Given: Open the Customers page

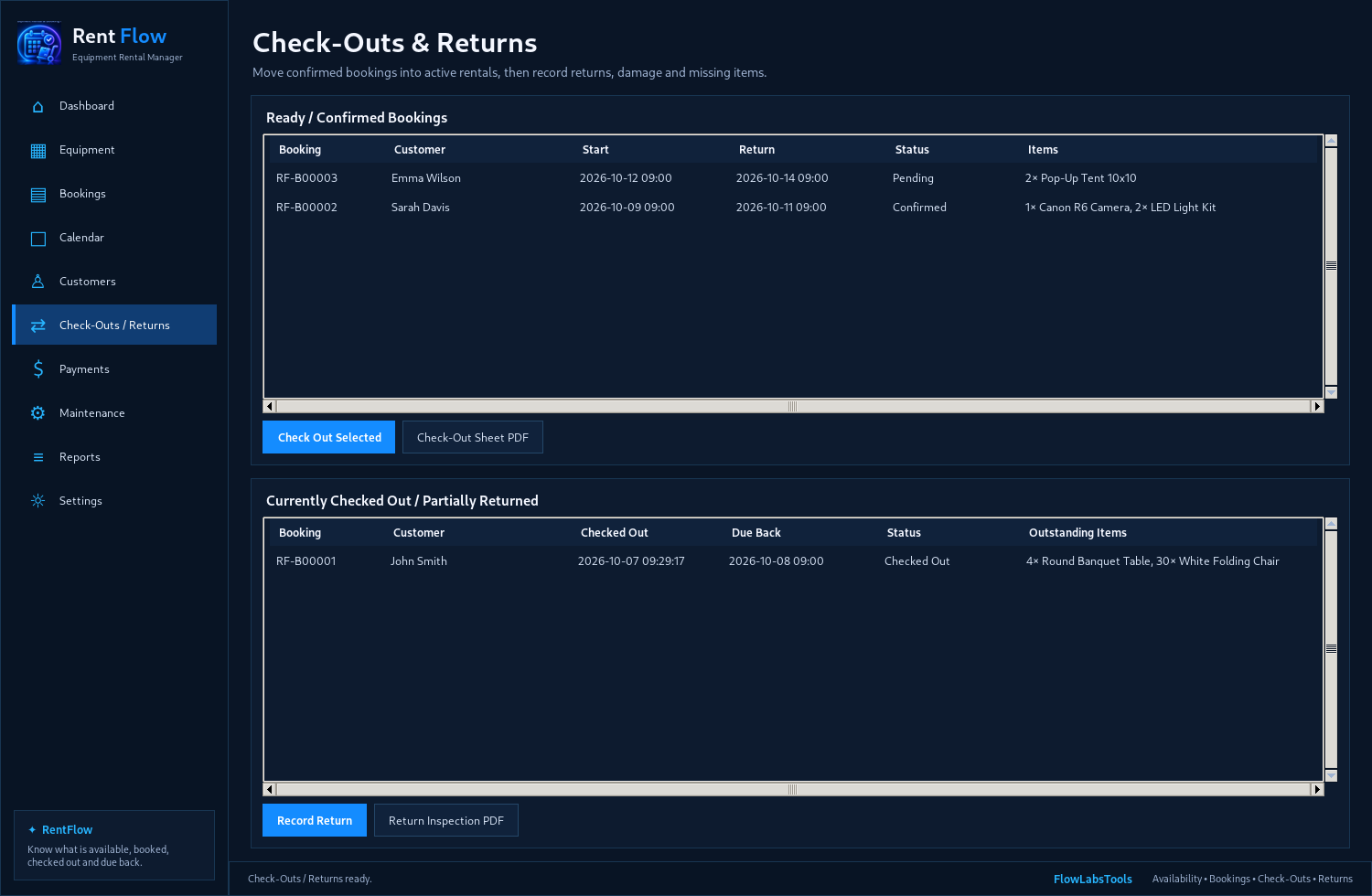Looking at the screenshot, I should click(x=114, y=282).
